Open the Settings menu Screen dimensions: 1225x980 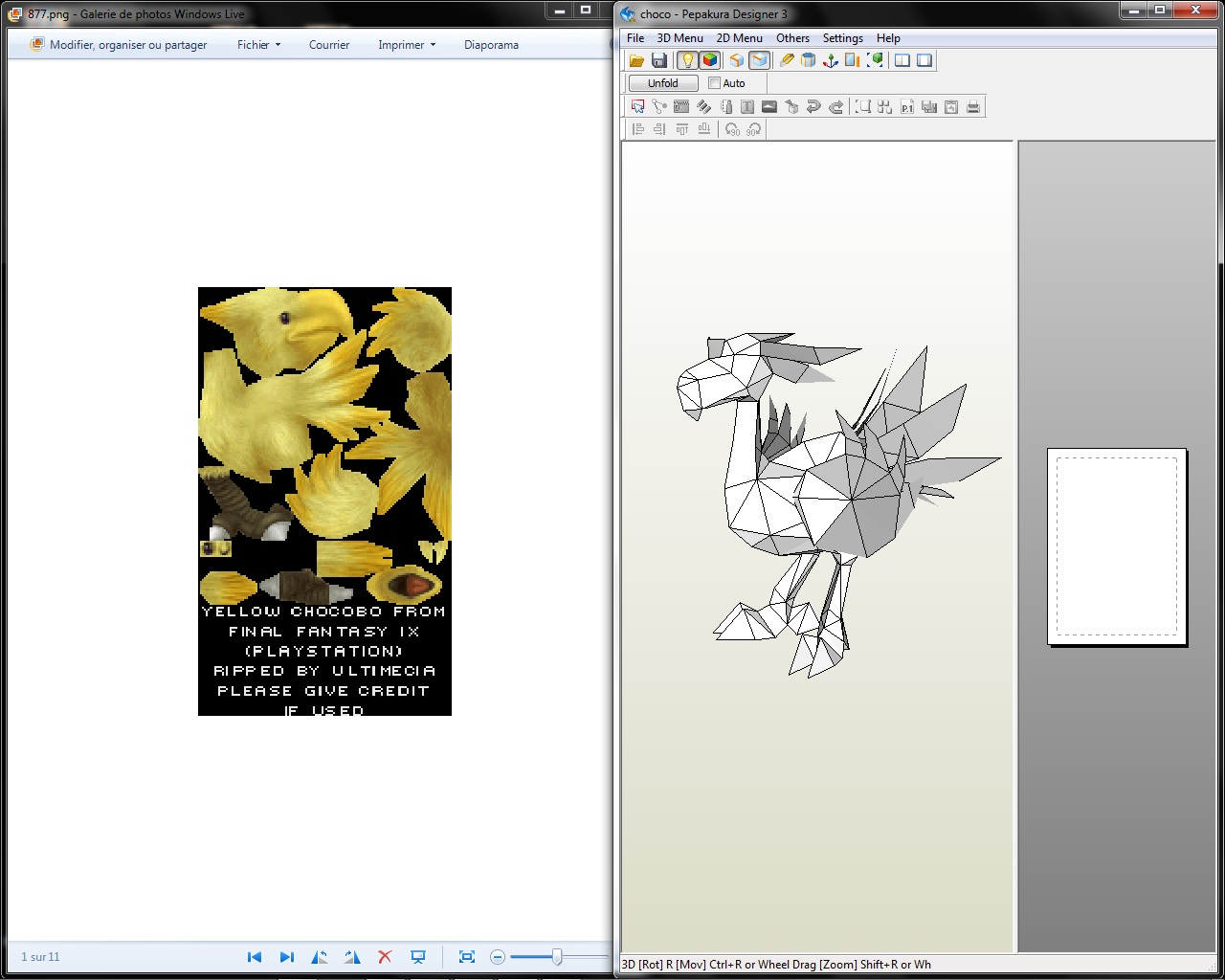pos(842,38)
